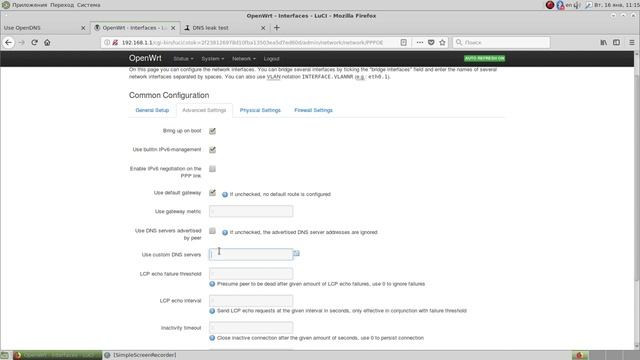Open the Firefox hamburger menu
Image resolution: width=640 pixels, height=360 pixels.
632,42
